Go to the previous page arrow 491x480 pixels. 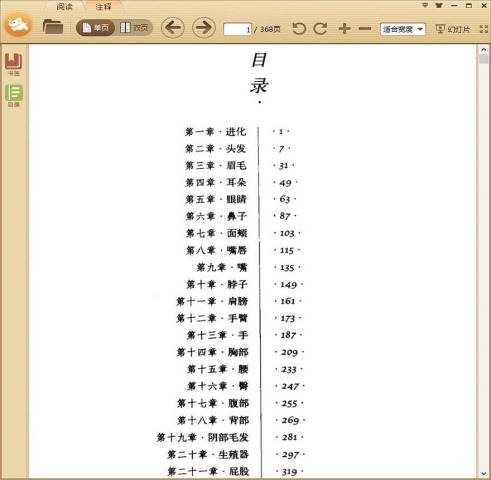tap(173, 28)
